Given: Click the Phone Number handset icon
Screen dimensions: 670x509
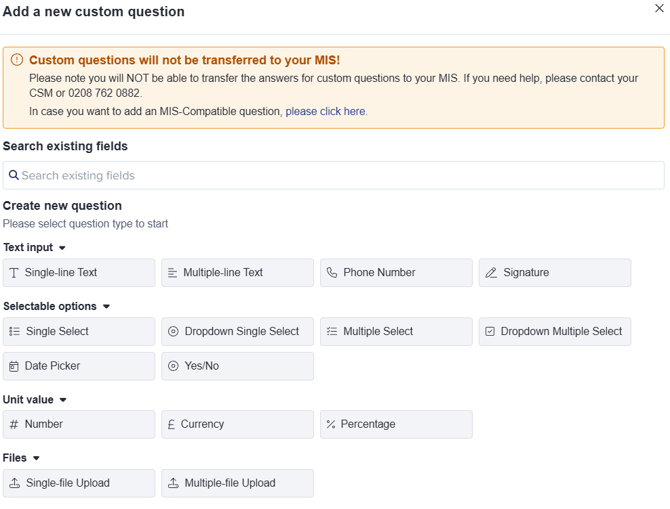Looking at the screenshot, I should [x=332, y=272].
